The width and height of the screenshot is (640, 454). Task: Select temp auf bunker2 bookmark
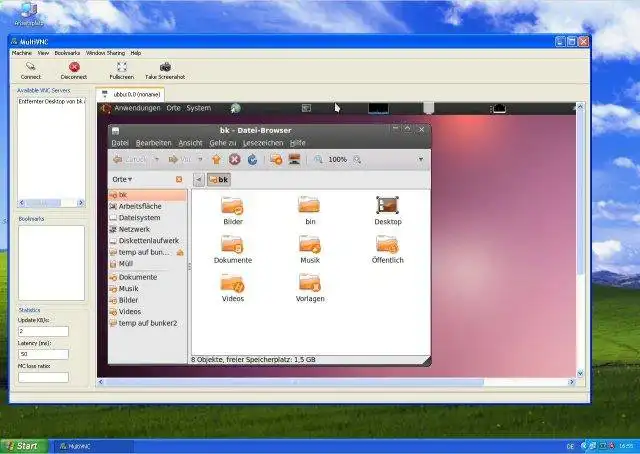pos(148,323)
